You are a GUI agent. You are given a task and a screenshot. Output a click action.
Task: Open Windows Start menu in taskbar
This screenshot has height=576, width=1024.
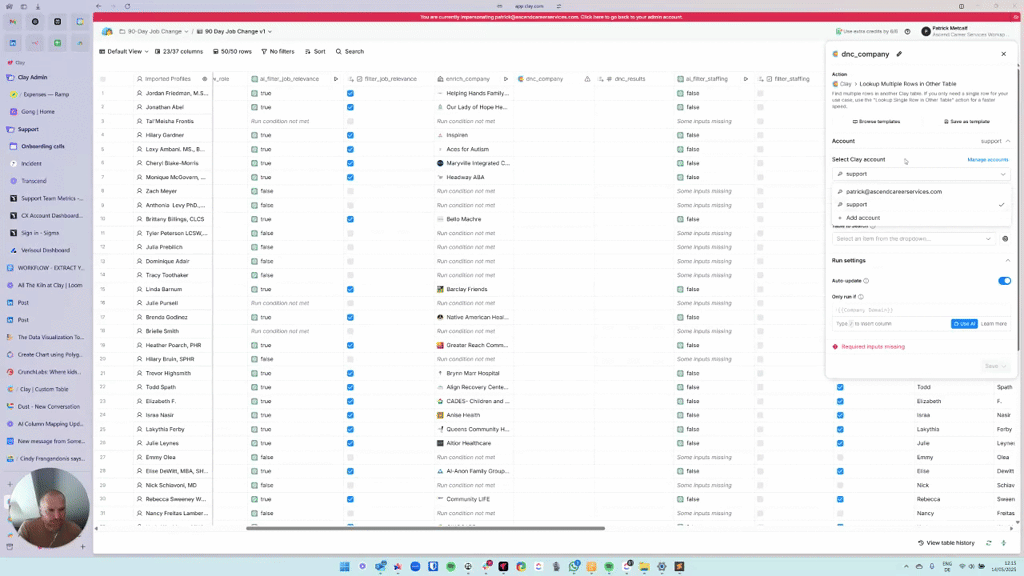345,566
